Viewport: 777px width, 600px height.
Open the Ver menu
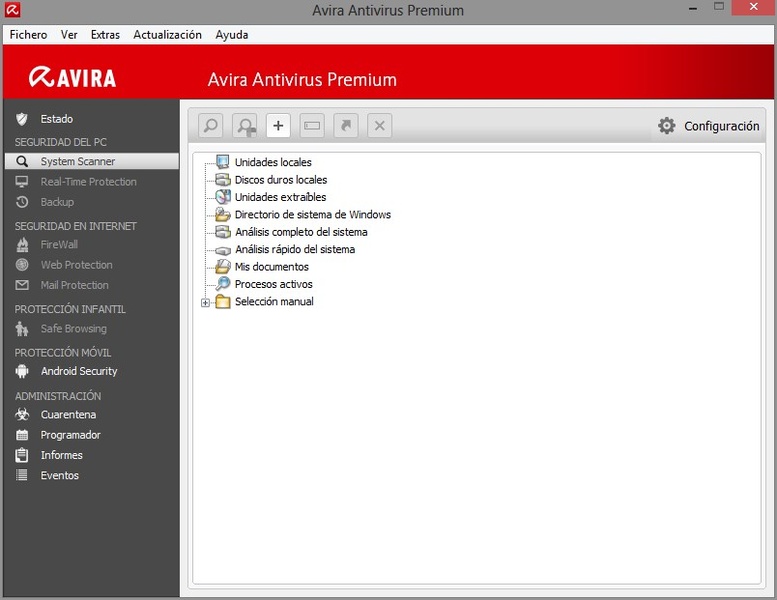(x=69, y=35)
